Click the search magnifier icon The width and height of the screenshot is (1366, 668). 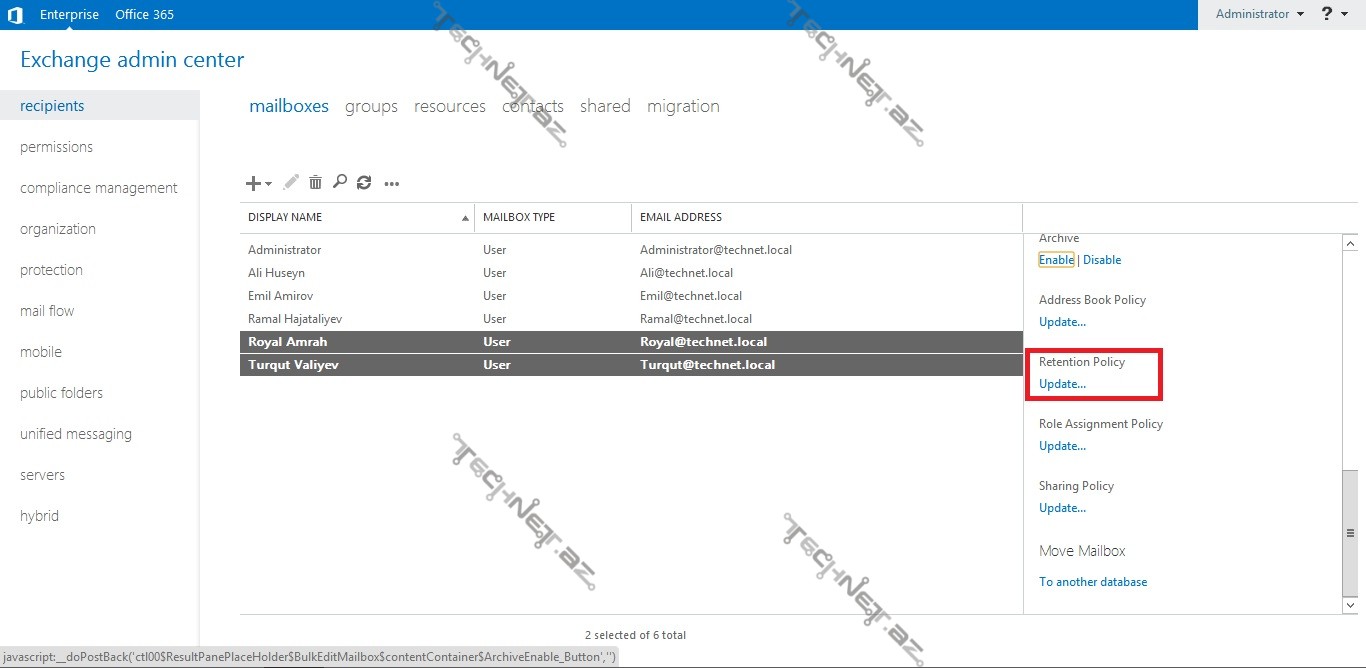pos(339,182)
